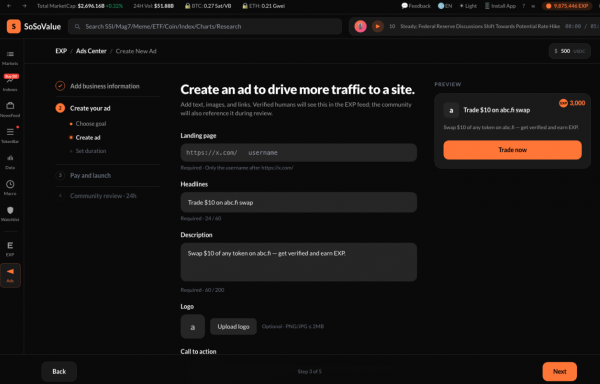Click the Next button
The image size is (600, 384).
tap(559, 371)
